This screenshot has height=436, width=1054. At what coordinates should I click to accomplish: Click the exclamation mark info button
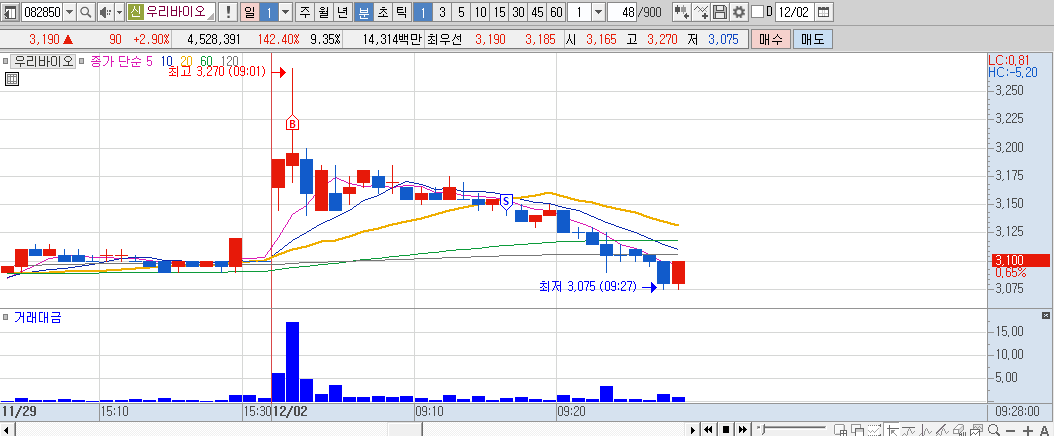tap(228, 12)
